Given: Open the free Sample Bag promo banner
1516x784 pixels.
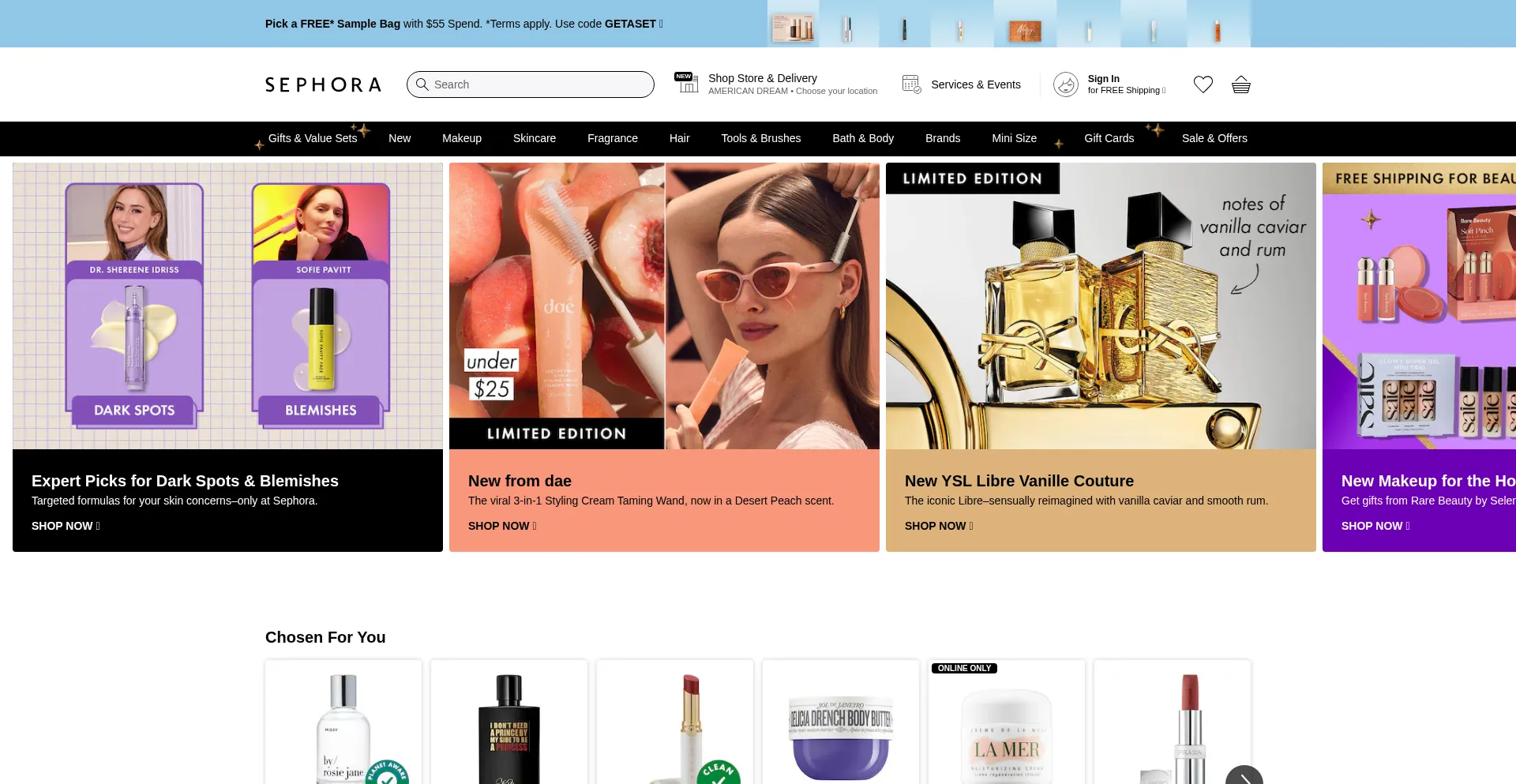Looking at the screenshot, I should 463,24.
